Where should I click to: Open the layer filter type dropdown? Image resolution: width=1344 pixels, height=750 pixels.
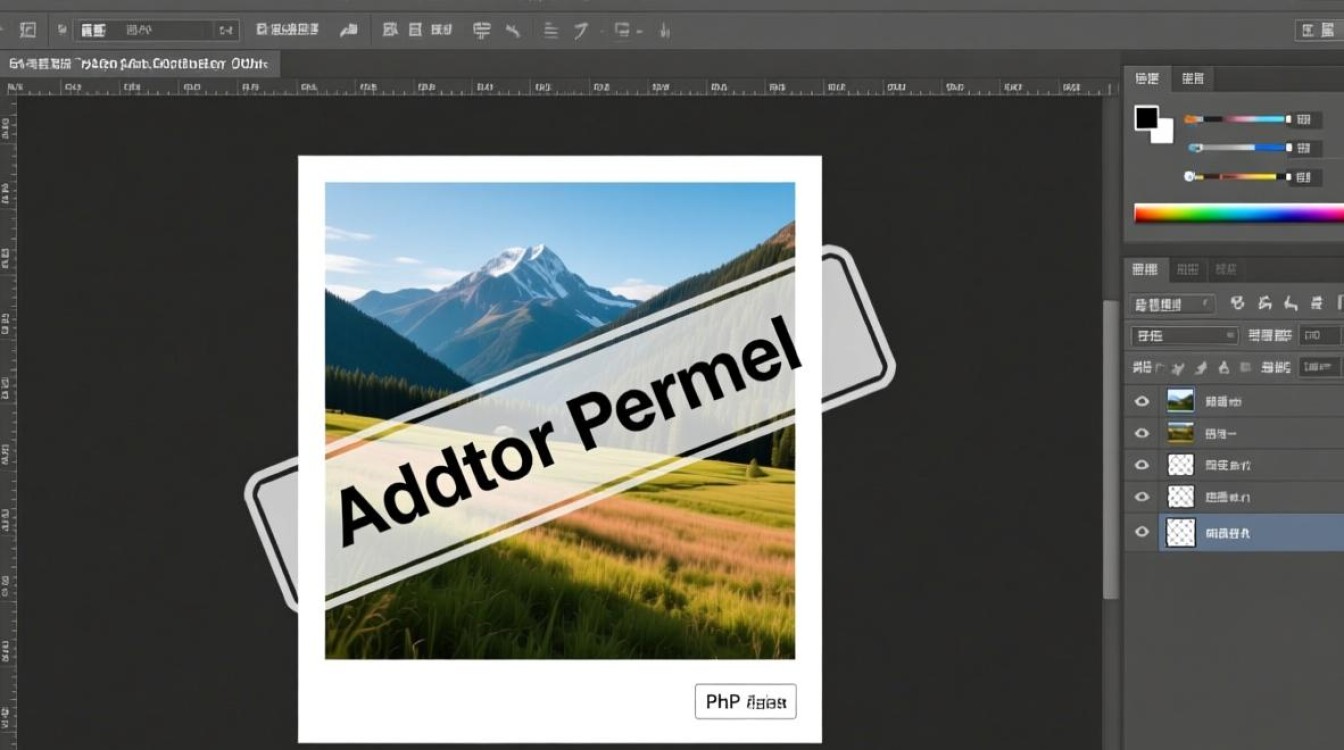1172,303
